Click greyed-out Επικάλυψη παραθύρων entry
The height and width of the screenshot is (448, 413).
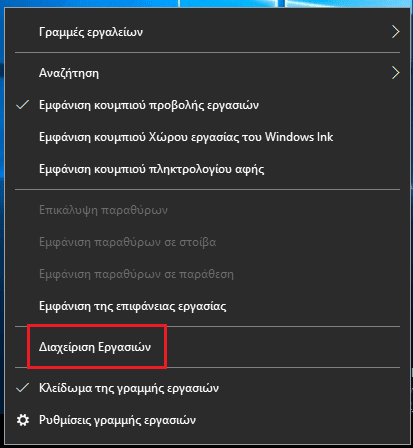207,210
